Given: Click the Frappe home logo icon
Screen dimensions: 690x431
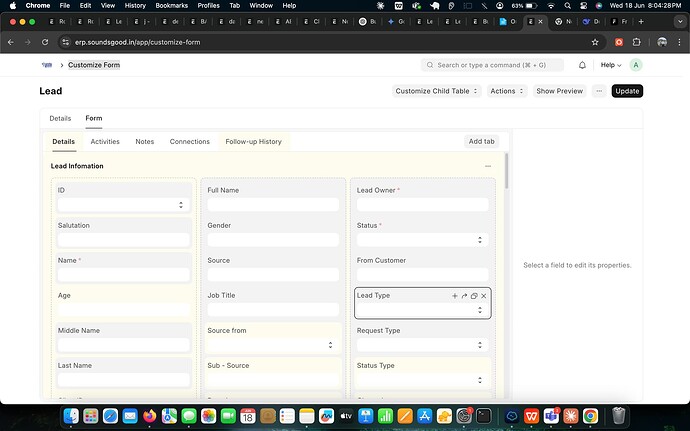Looking at the screenshot, I should pyautogui.click(x=47, y=65).
